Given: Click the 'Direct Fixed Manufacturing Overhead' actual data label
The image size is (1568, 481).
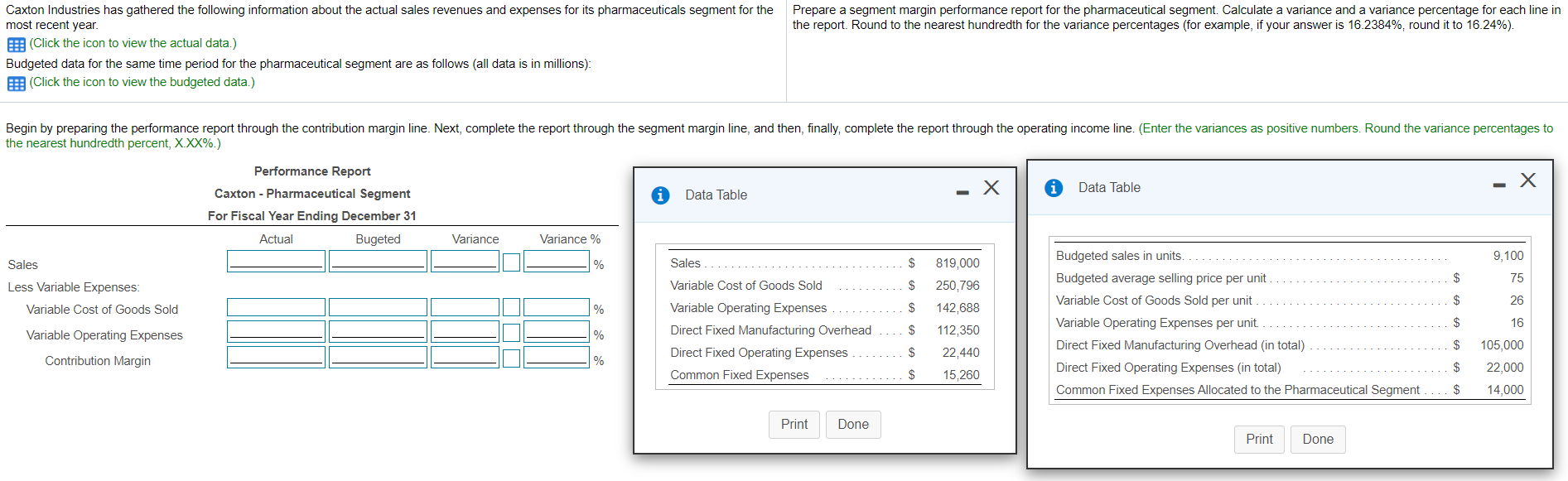Looking at the screenshot, I should pyautogui.click(x=771, y=330).
